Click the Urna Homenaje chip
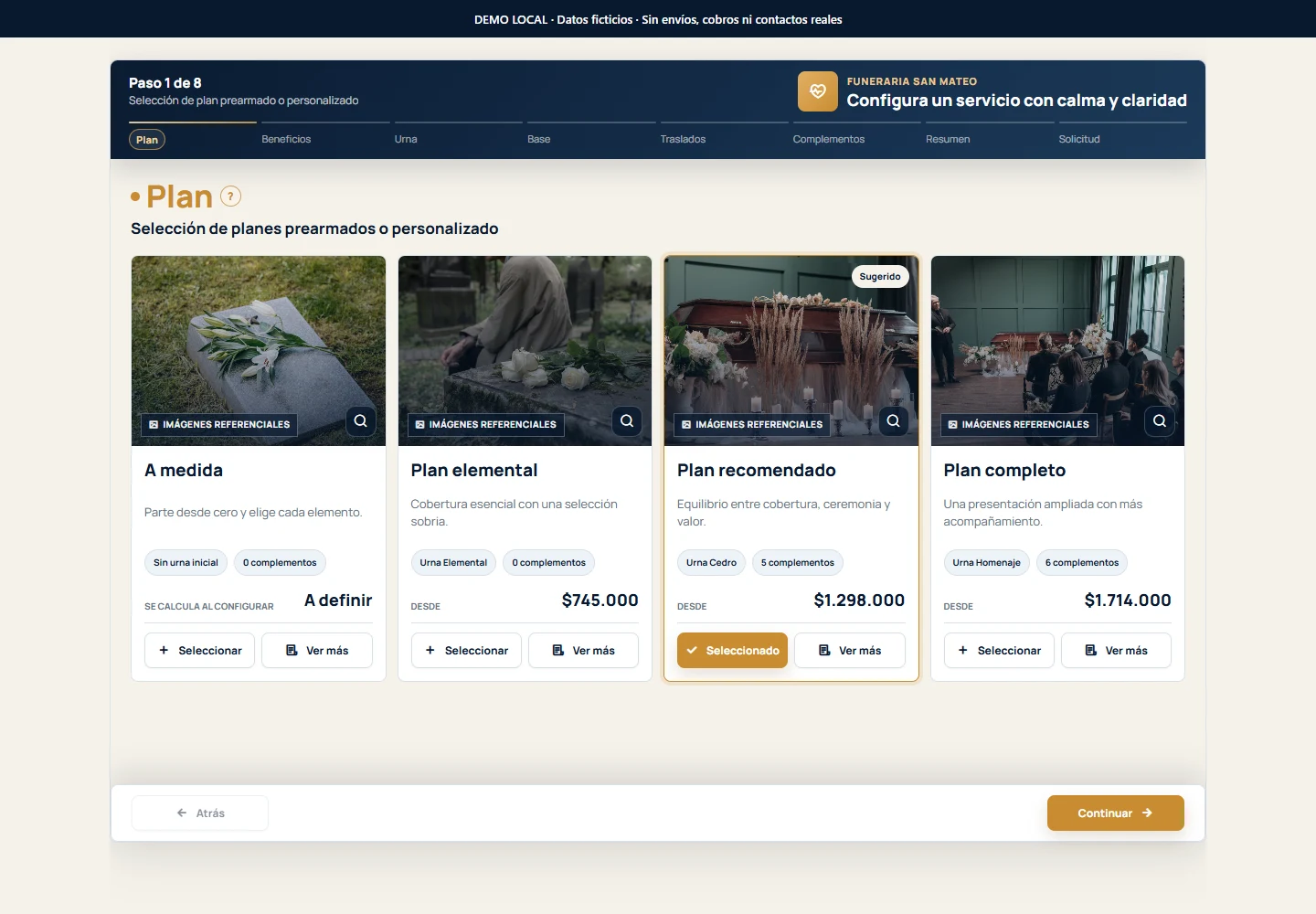 click(x=986, y=563)
